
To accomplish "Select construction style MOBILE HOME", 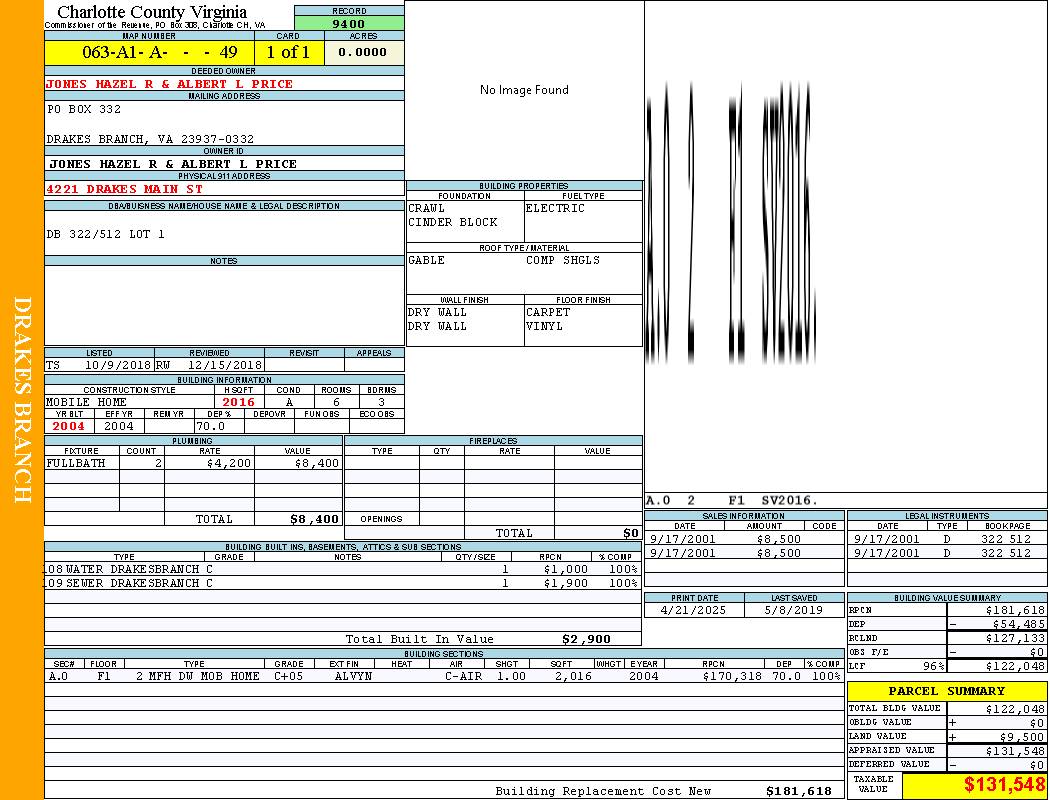I will [86, 402].
